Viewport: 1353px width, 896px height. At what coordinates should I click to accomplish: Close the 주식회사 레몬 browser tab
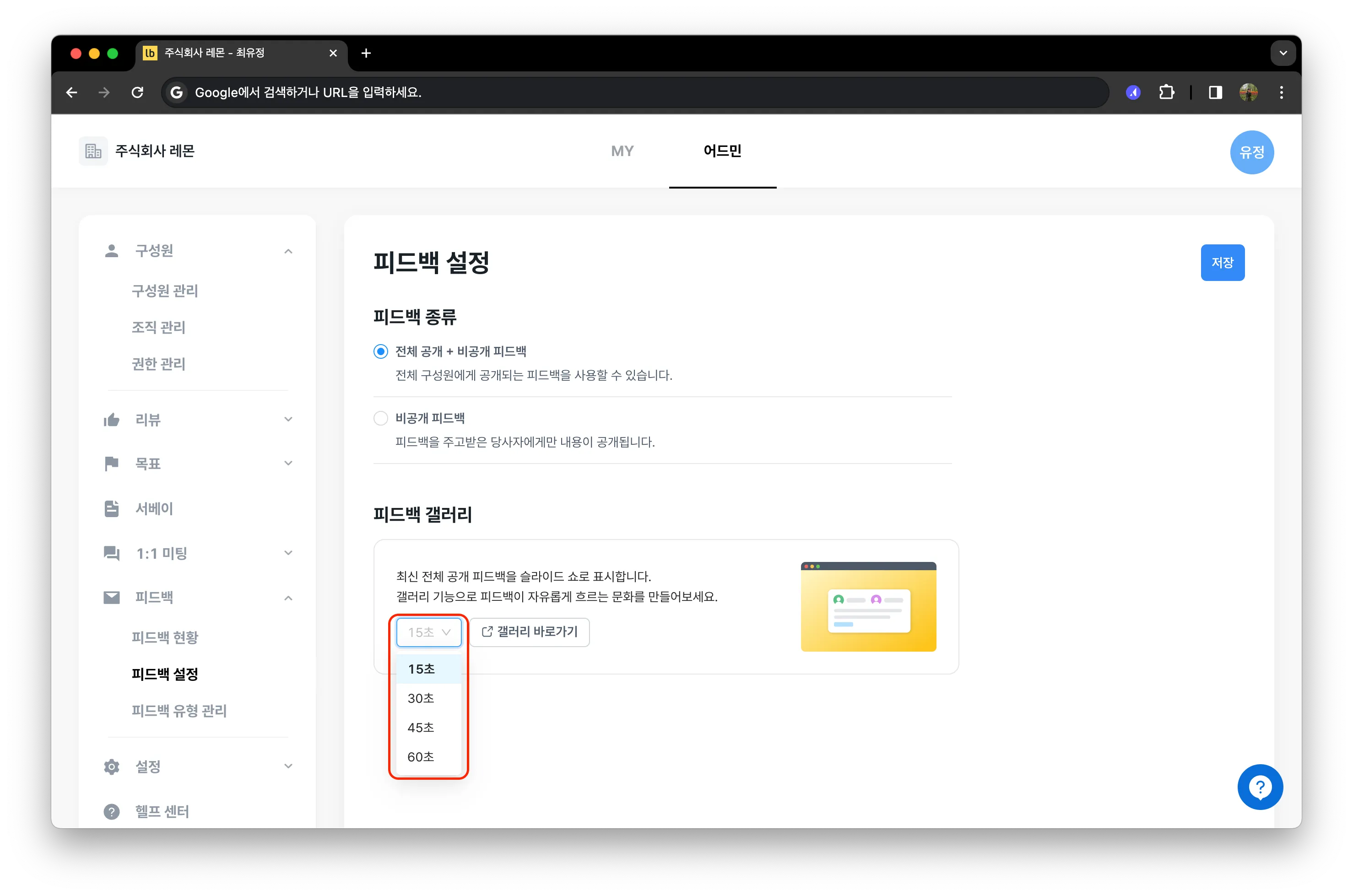tap(333, 53)
